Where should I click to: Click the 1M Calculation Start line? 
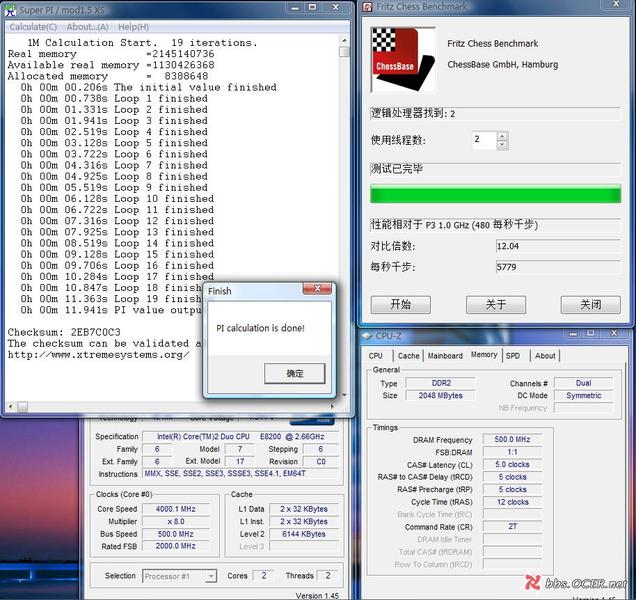(142, 43)
